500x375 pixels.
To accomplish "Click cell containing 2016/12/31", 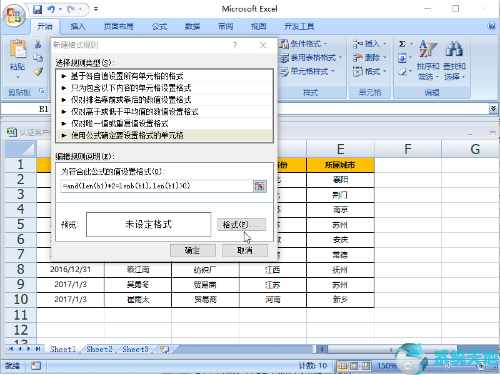I will (x=70, y=269).
